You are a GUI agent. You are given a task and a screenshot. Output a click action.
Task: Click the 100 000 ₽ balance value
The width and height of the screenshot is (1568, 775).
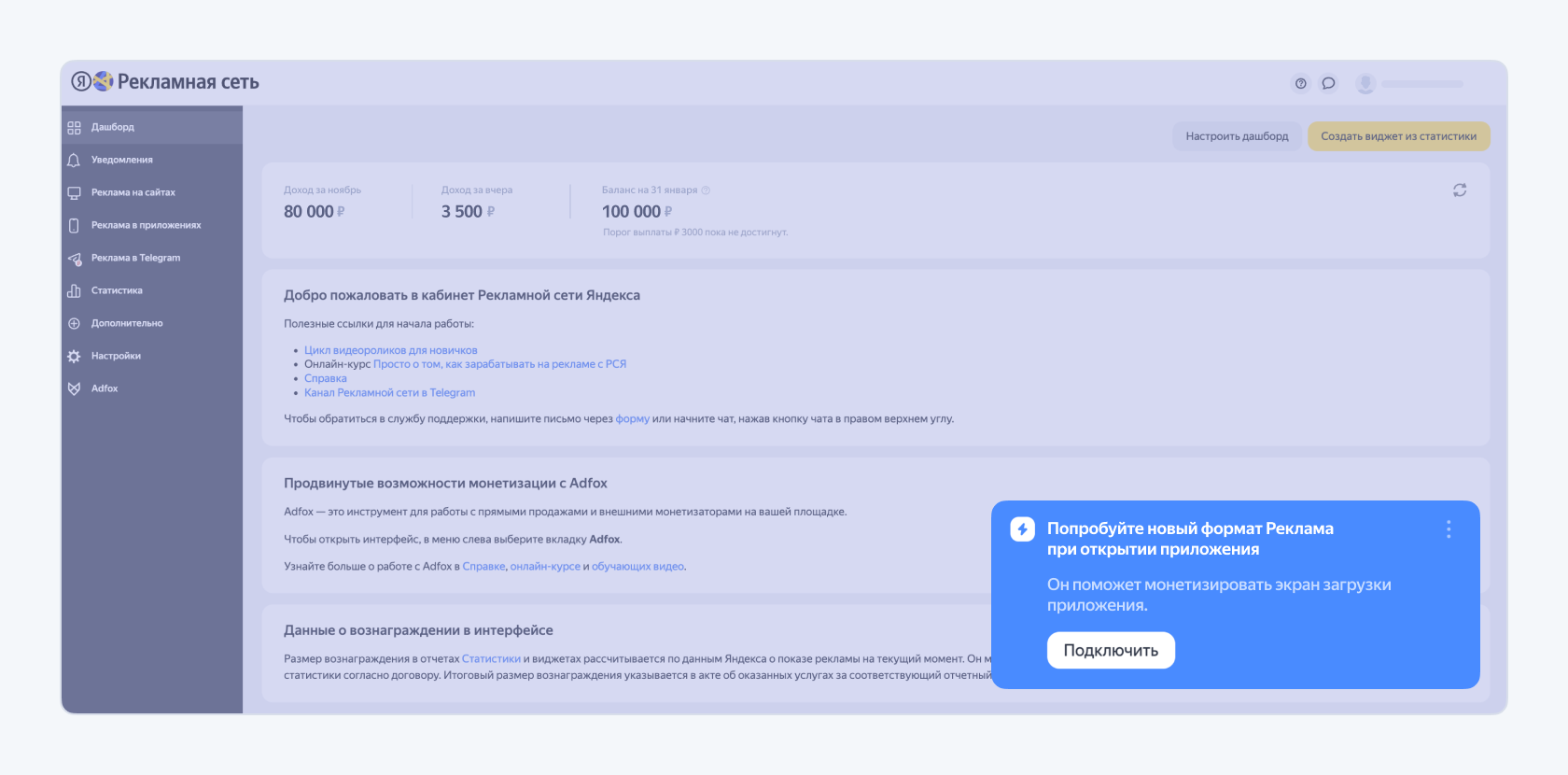(637, 212)
